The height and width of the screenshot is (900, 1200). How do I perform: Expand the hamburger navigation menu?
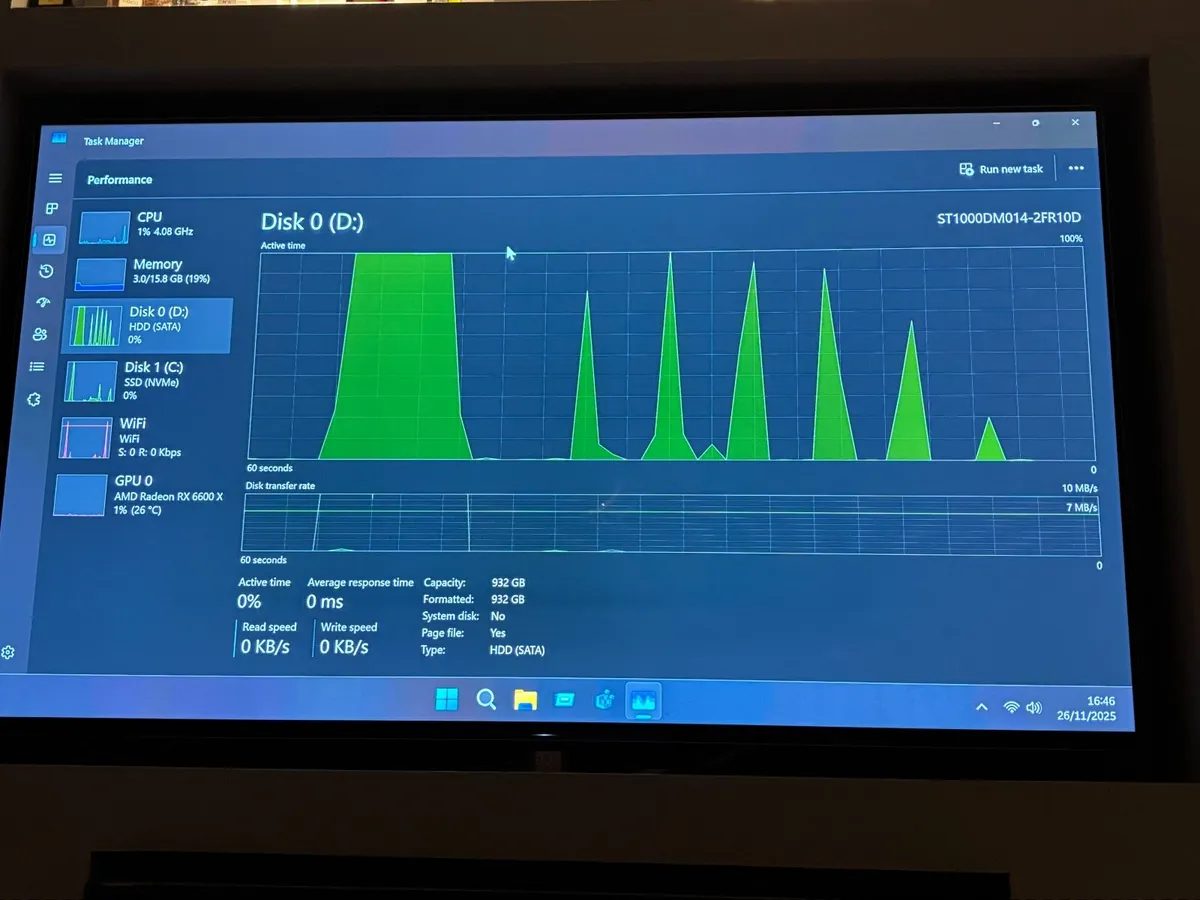point(56,178)
